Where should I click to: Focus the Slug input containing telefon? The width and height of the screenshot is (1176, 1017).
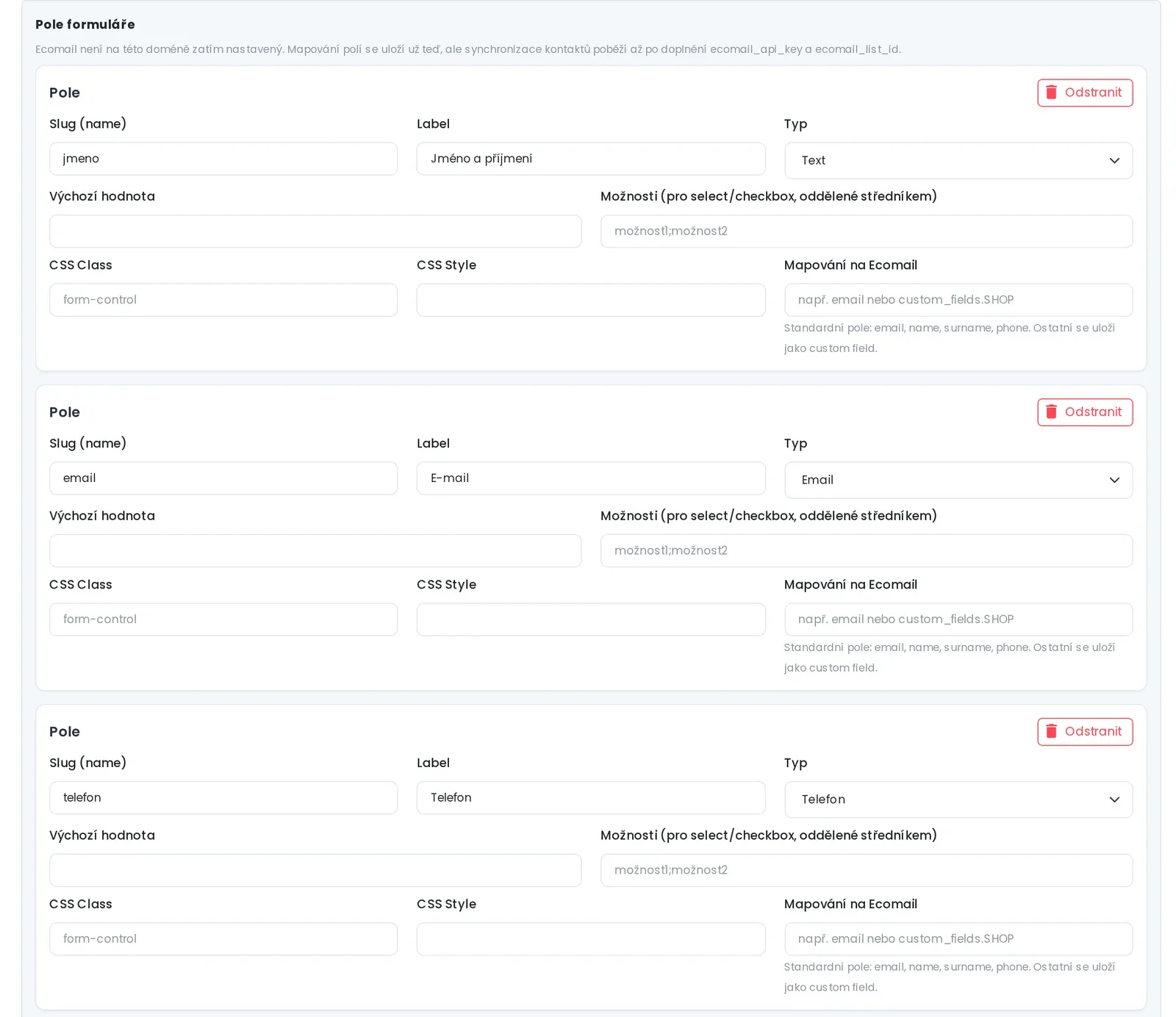pos(223,798)
